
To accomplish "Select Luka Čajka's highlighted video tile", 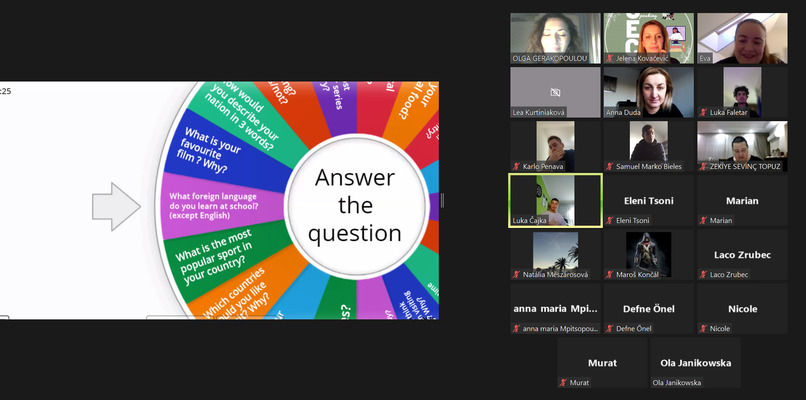I will [555, 199].
